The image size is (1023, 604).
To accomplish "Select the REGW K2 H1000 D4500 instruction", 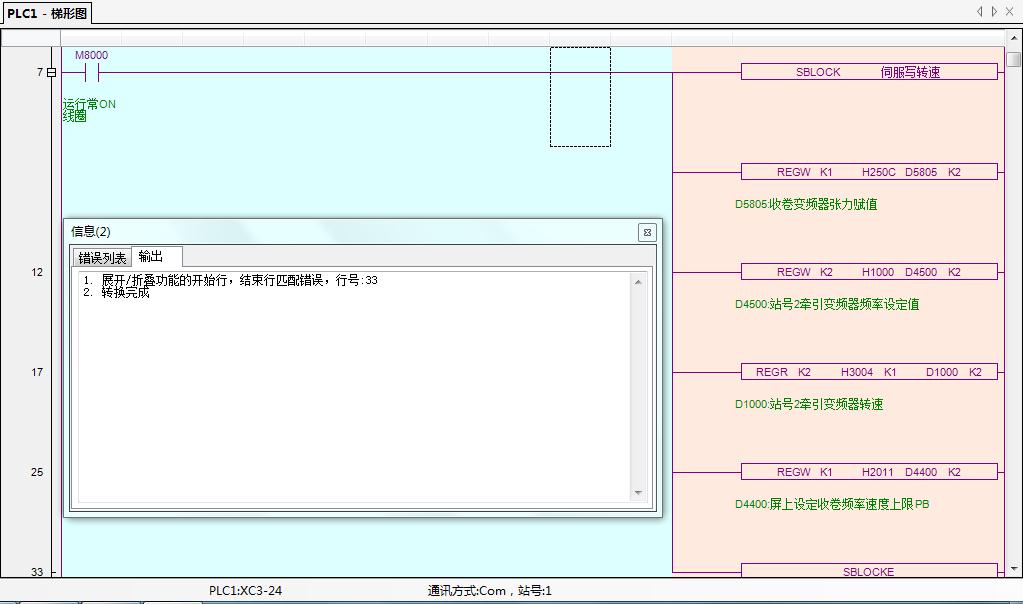I will tap(868, 272).
